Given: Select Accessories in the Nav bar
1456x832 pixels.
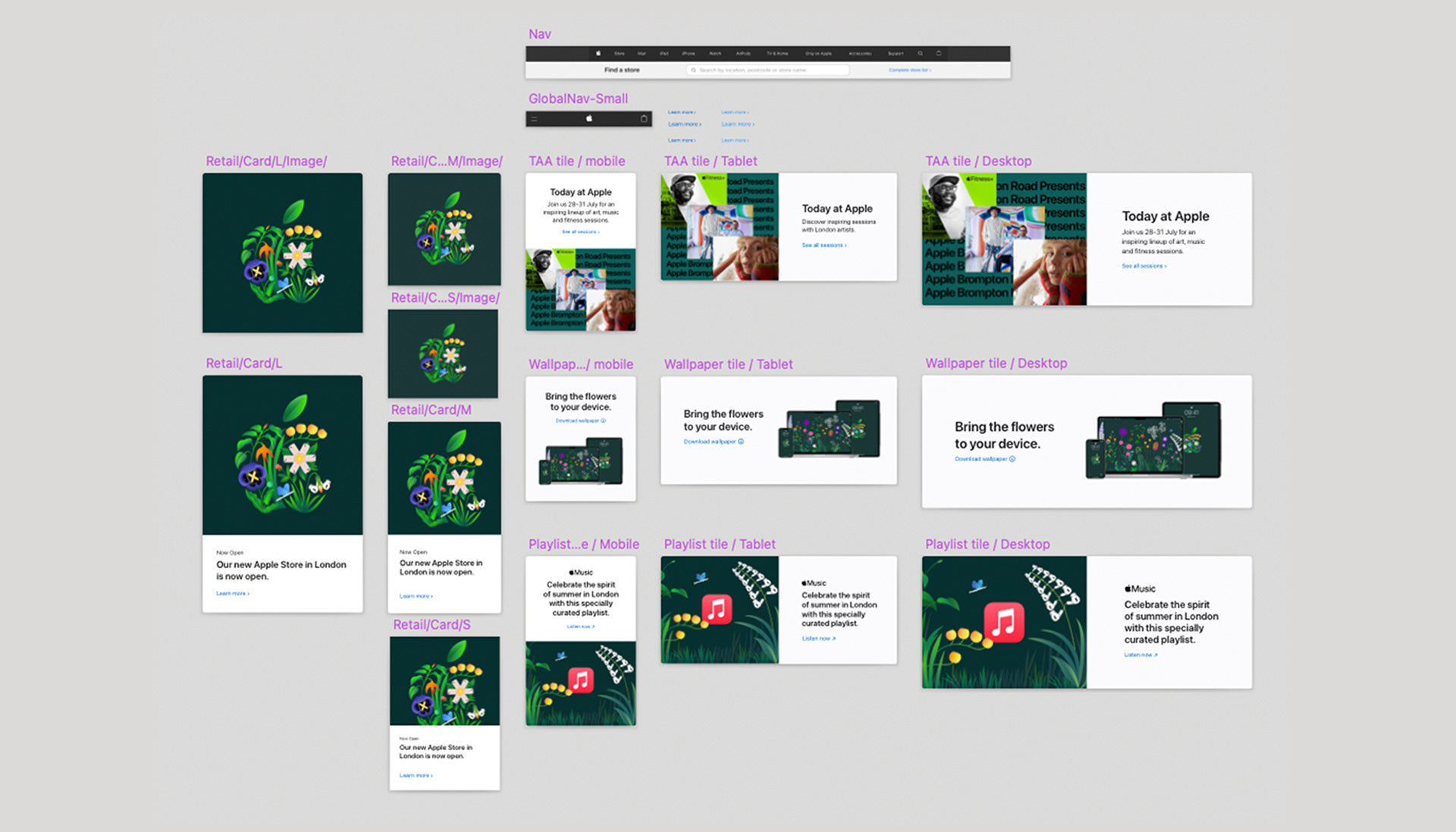Looking at the screenshot, I should coord(860,54).
